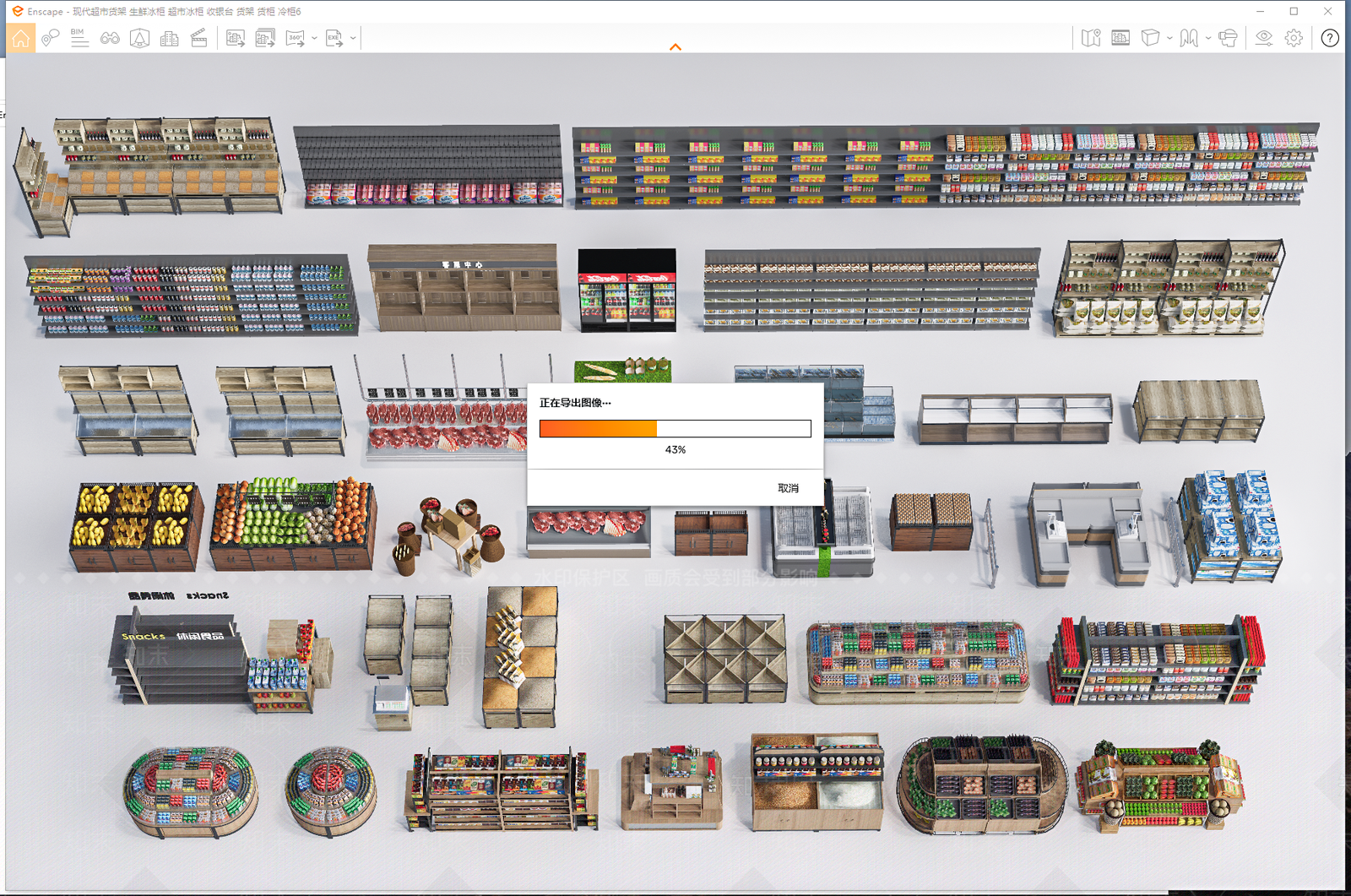The width and height of the screenshot is (1351, 896).
Task: Export a 360° mono panorama
Action: pos(296,38)
